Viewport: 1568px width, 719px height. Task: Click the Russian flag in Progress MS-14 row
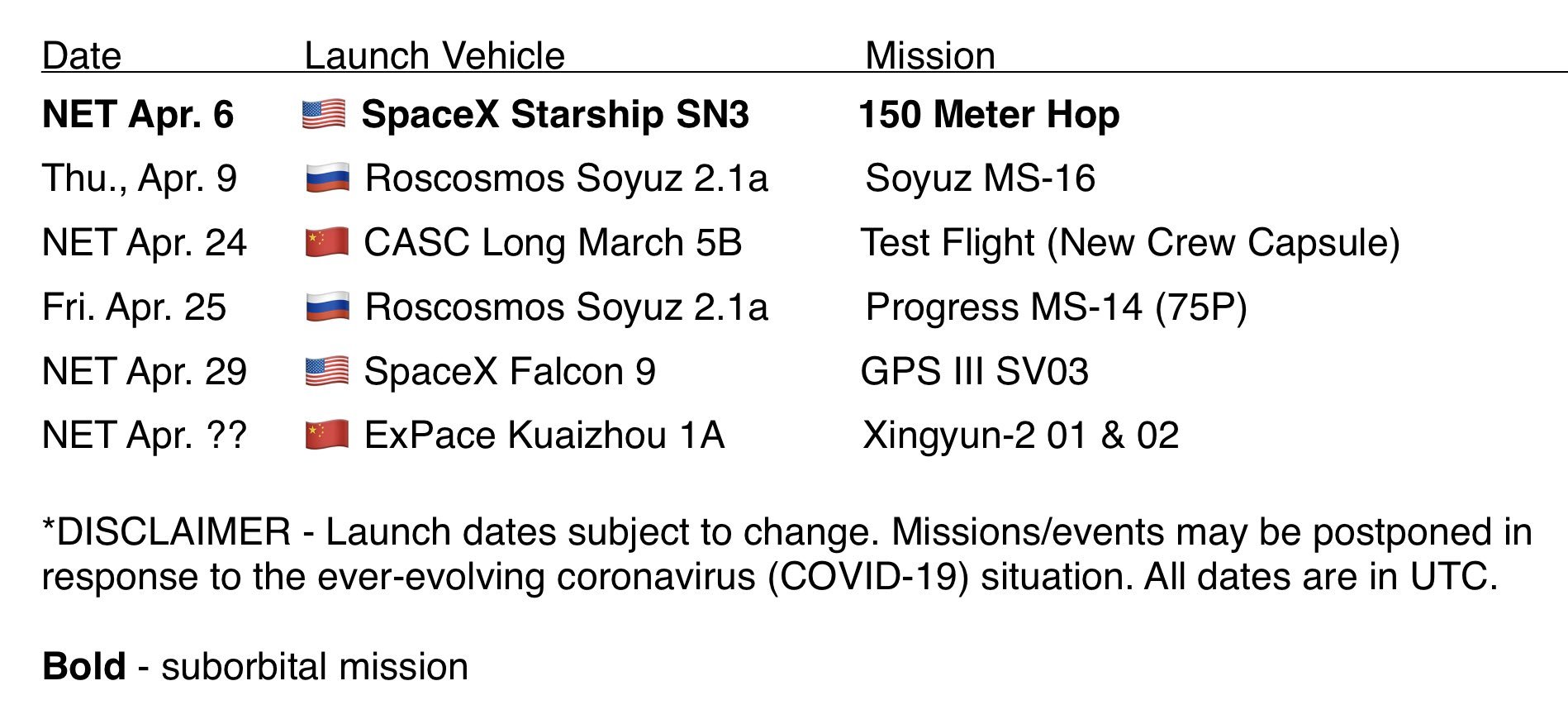(x=327, y=307)
